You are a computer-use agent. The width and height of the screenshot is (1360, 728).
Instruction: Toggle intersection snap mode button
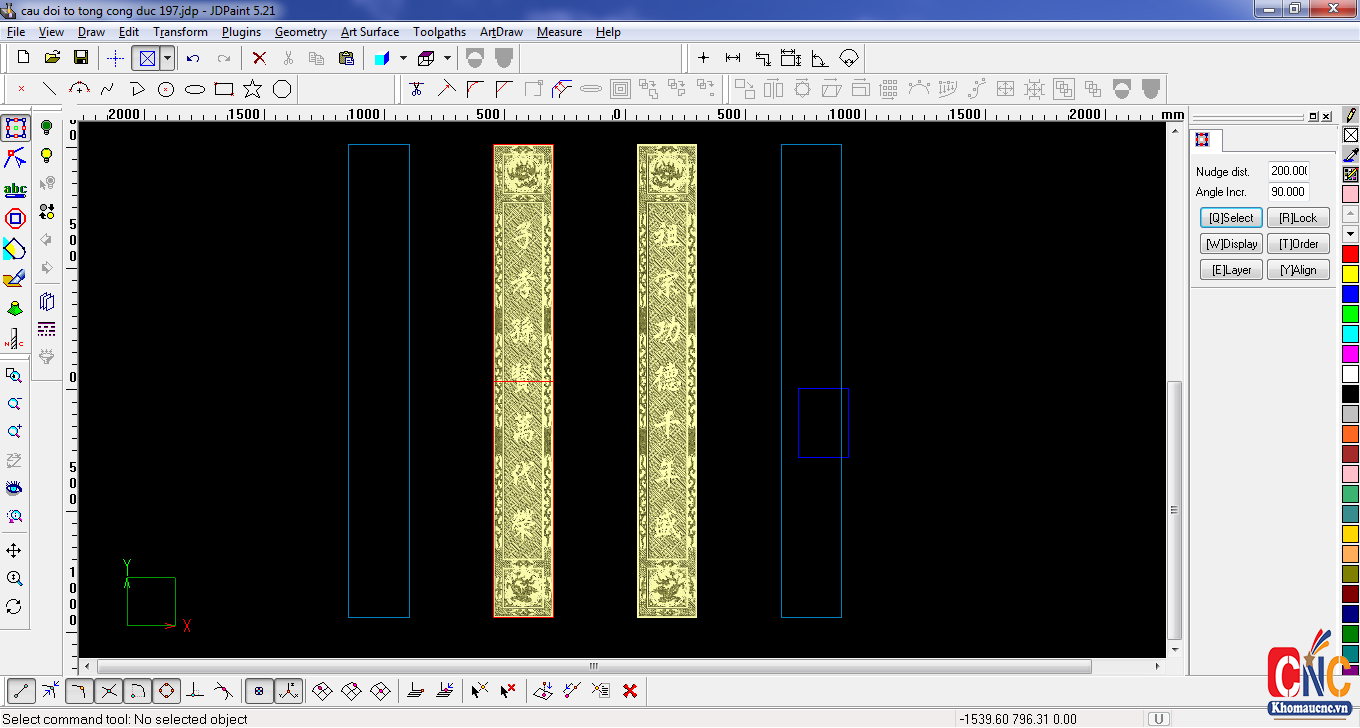(109, 690)
